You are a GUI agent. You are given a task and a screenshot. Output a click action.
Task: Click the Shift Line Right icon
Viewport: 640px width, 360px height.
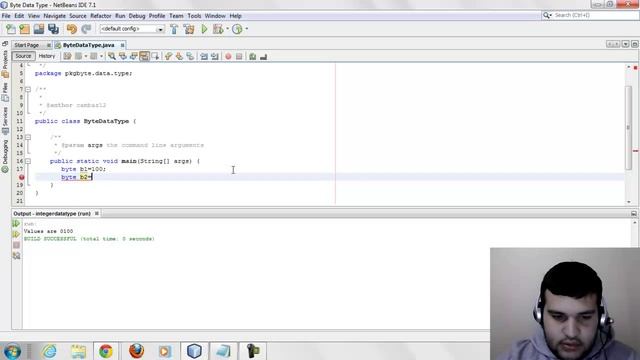click(x=215, y=56)
